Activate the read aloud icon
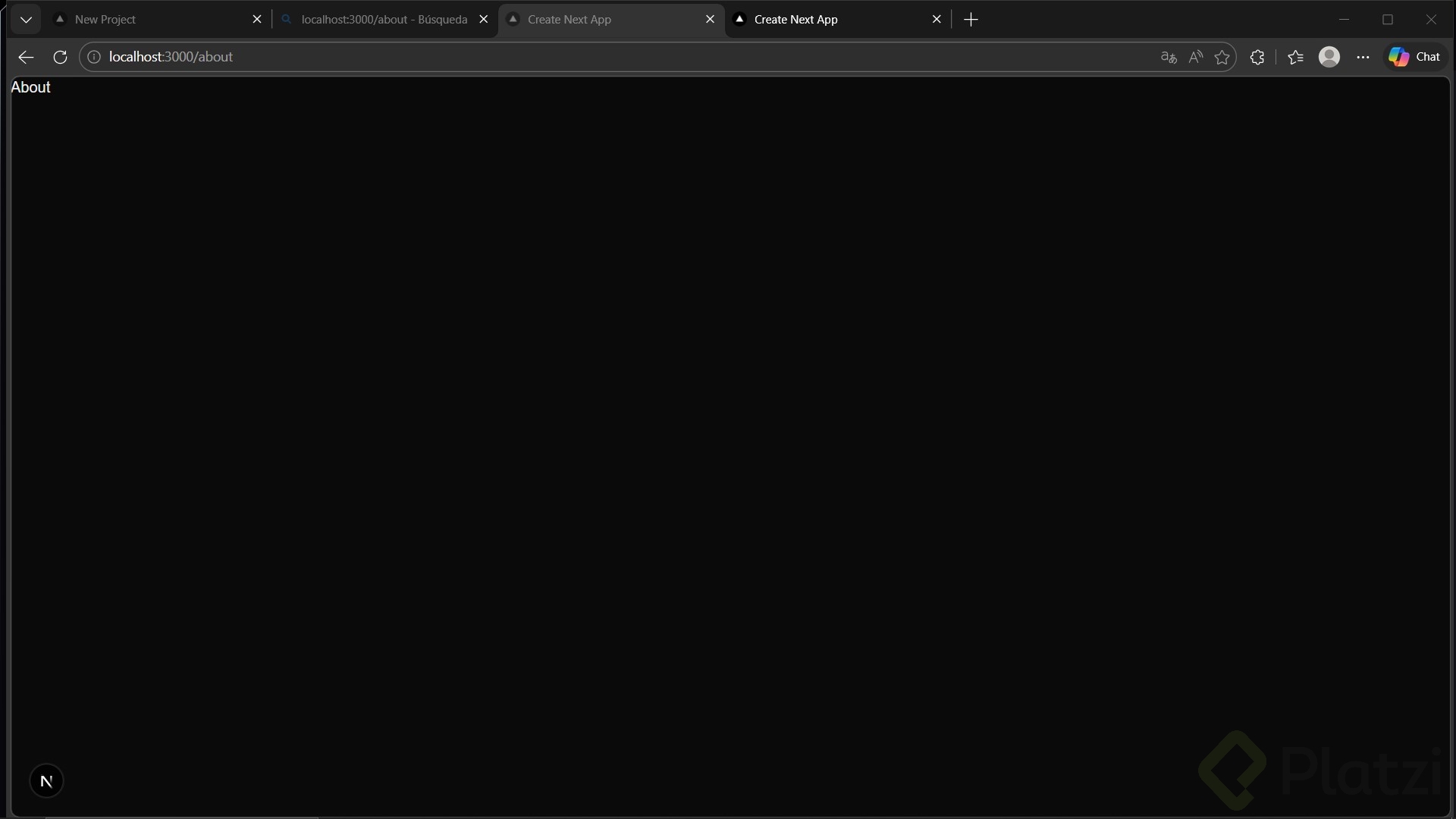 point(1195,57)
